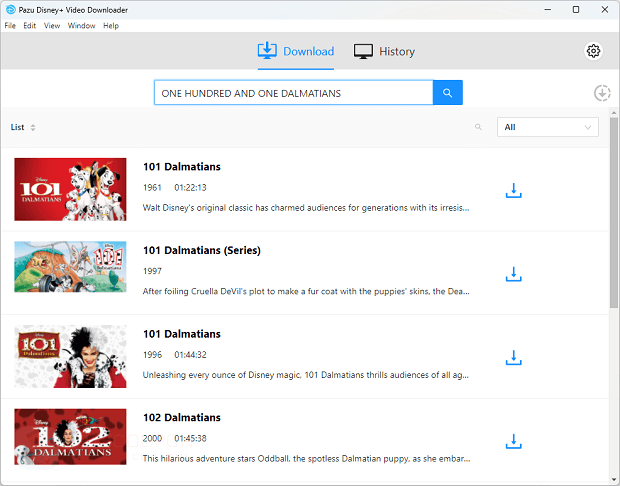Click the '1996' year text
Image resolution: width=620 pixels, height=486 pixels.
click(x=152, y=355)
